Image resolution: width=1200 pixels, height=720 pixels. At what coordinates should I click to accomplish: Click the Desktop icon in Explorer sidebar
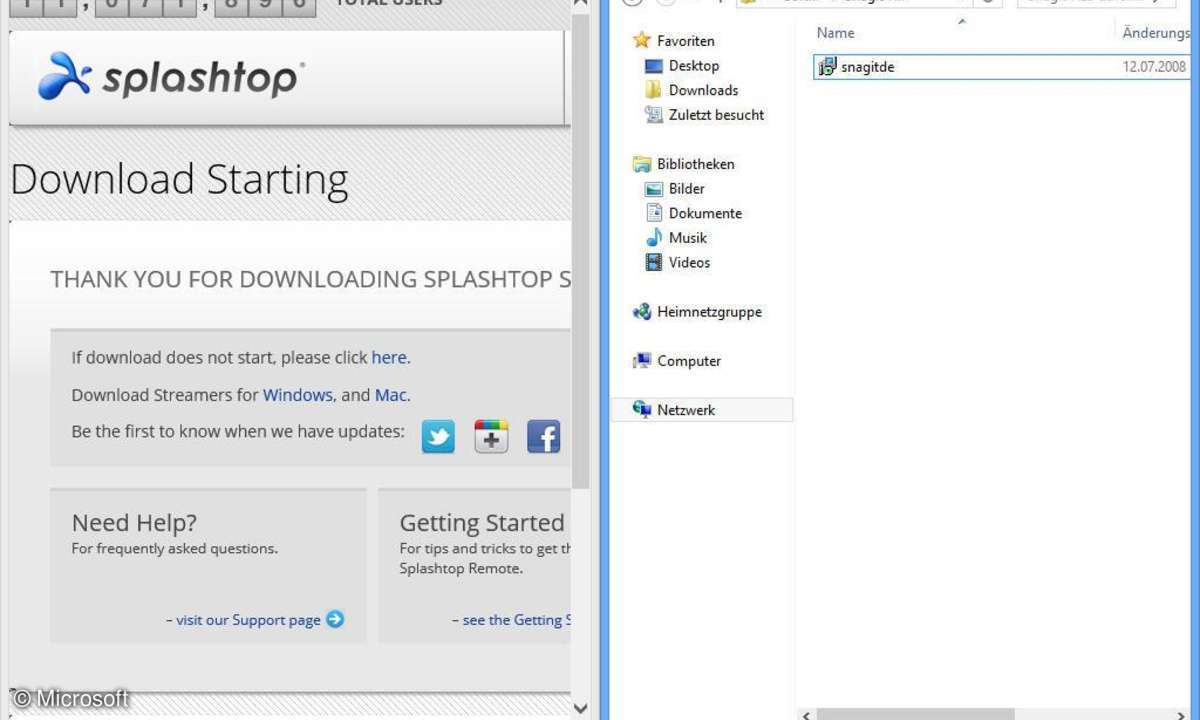point(654,66)
